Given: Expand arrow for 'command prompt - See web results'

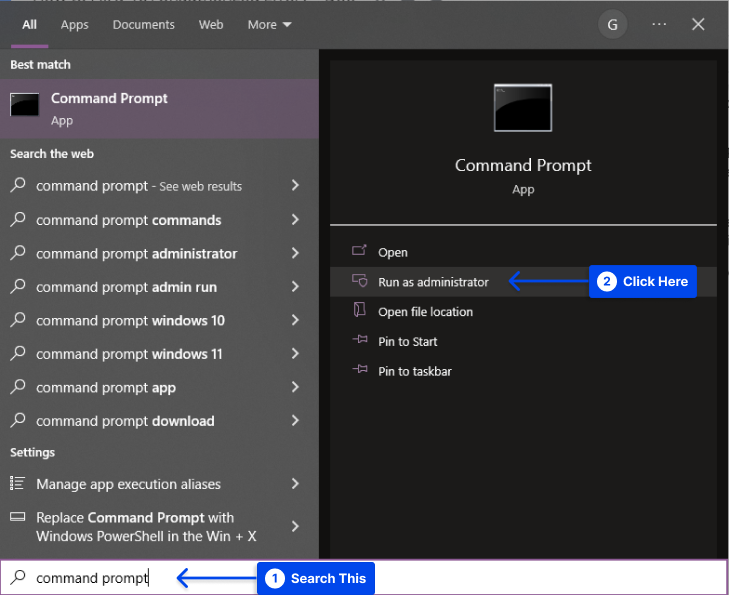Looking at the screenshot, I should [x=295, y=185].
